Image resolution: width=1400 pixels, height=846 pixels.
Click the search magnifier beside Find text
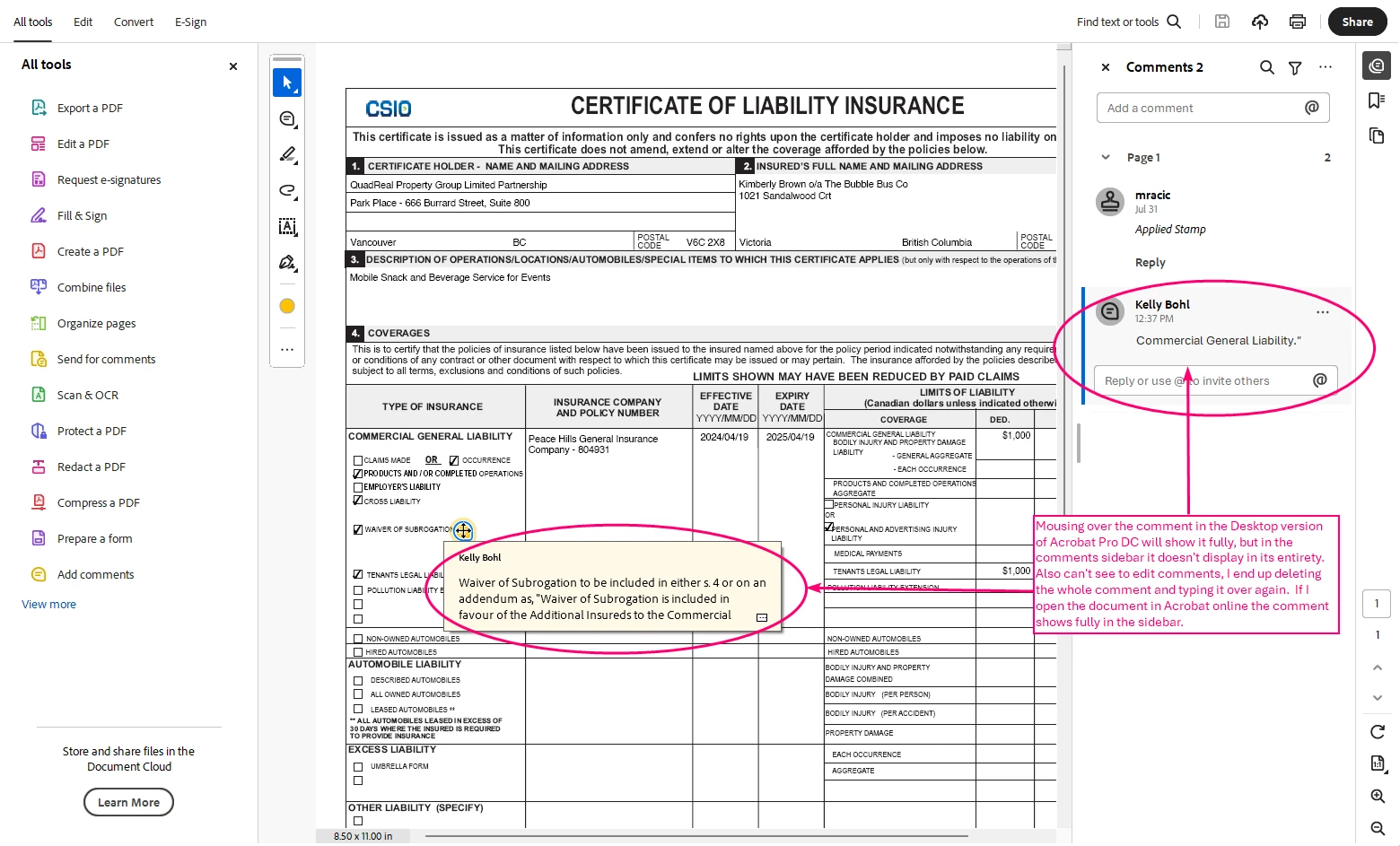pyautogui.click(x=1174, y=22)
